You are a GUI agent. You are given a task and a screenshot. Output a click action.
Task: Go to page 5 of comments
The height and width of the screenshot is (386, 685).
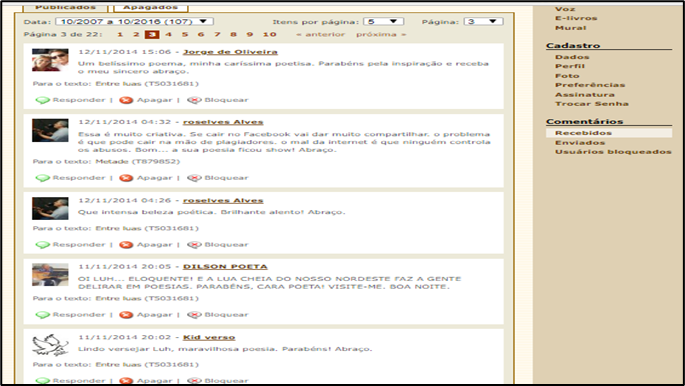click(185, 34)
